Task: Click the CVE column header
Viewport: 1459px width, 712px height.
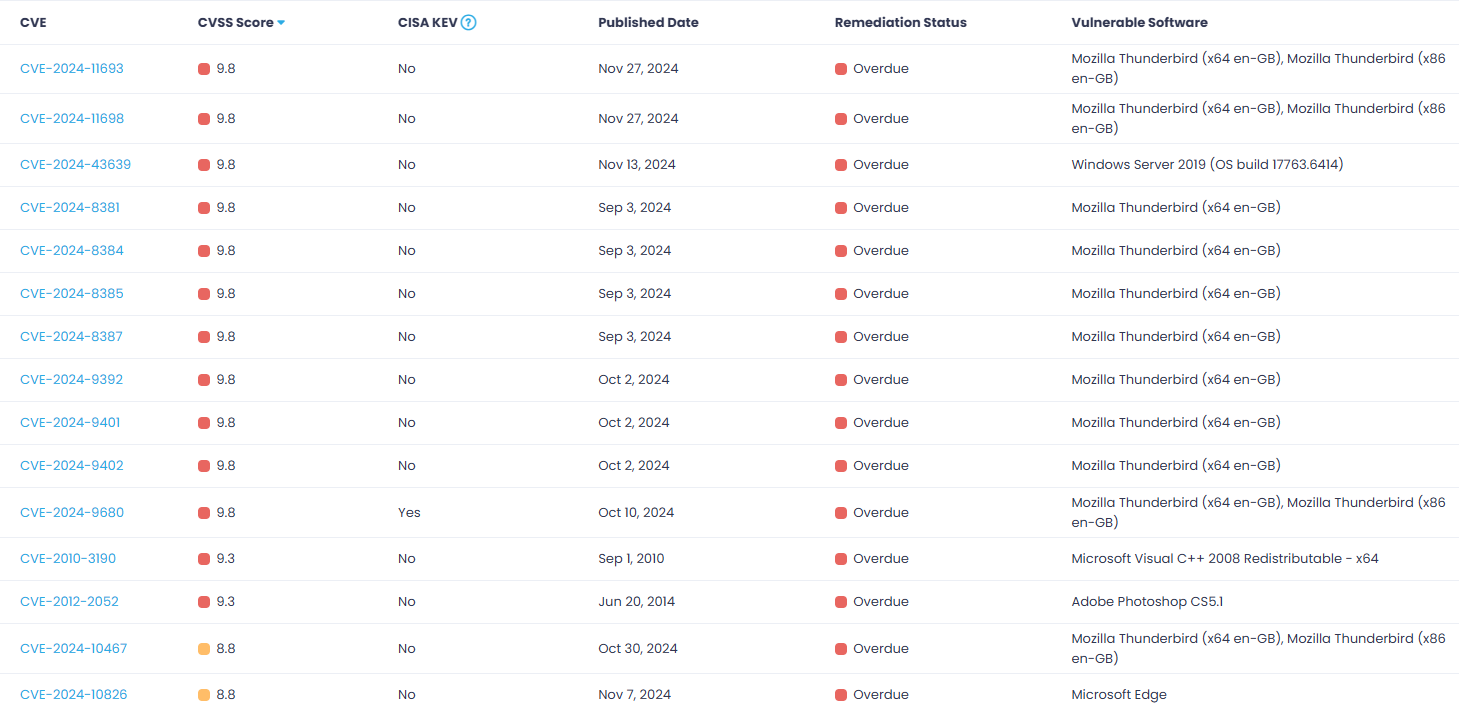Action: coord(33,23)
